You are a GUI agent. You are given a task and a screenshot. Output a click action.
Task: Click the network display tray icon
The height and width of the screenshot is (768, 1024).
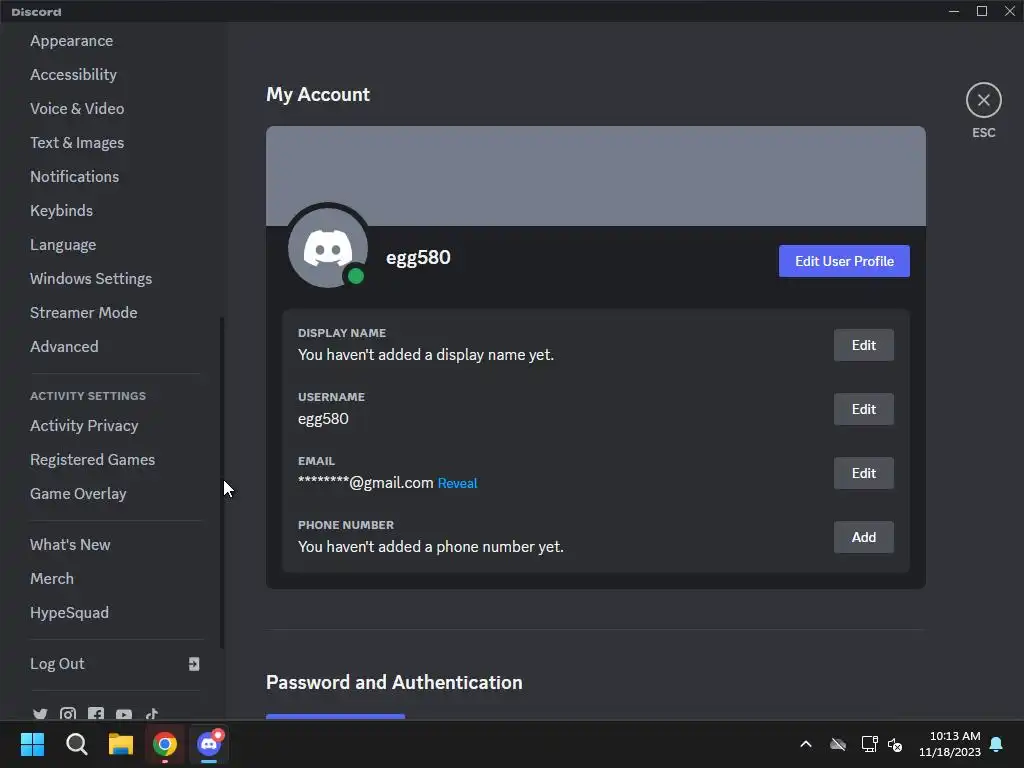(869, 744)
